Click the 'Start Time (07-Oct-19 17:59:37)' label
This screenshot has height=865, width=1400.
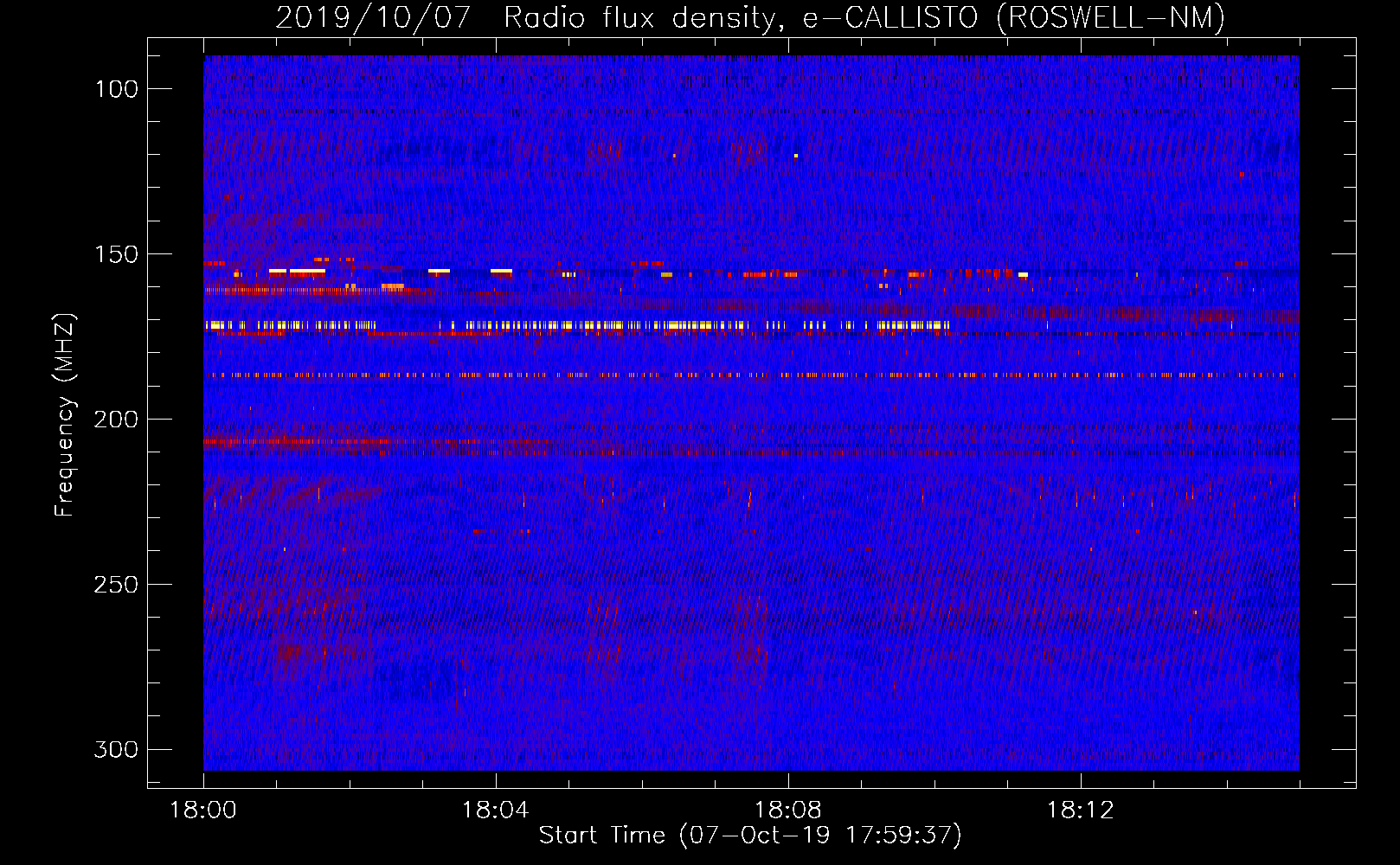(x=750, y=836)
